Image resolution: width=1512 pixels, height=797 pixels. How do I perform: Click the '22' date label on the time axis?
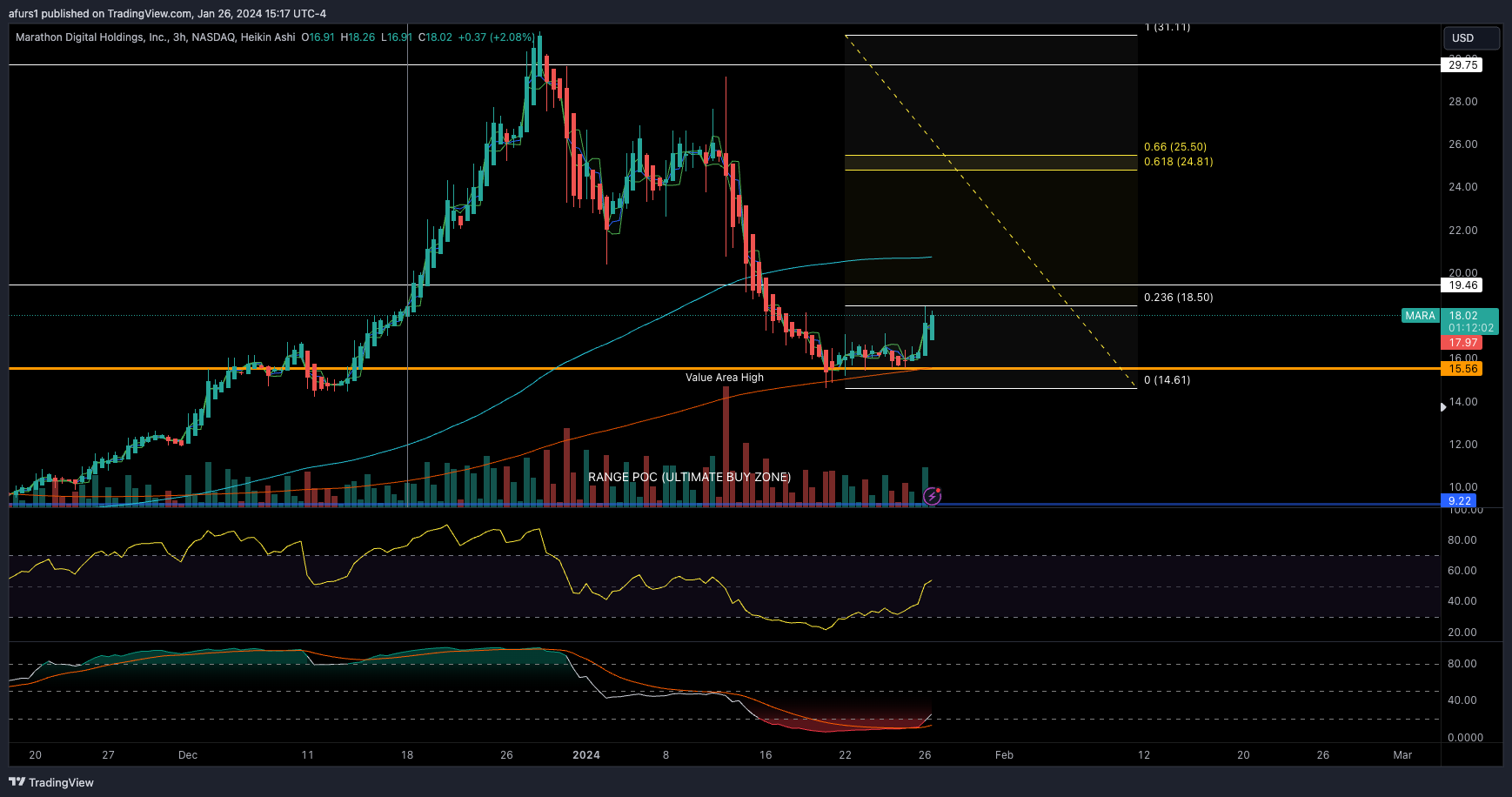click(x=845, y=755)
